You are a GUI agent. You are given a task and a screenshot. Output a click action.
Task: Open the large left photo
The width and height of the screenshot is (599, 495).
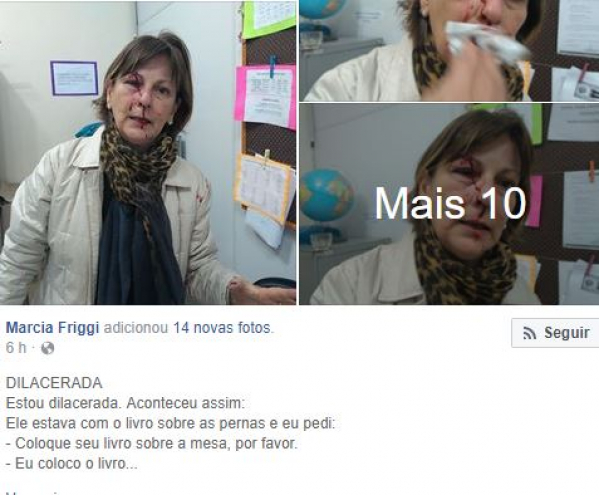[148, 153]
